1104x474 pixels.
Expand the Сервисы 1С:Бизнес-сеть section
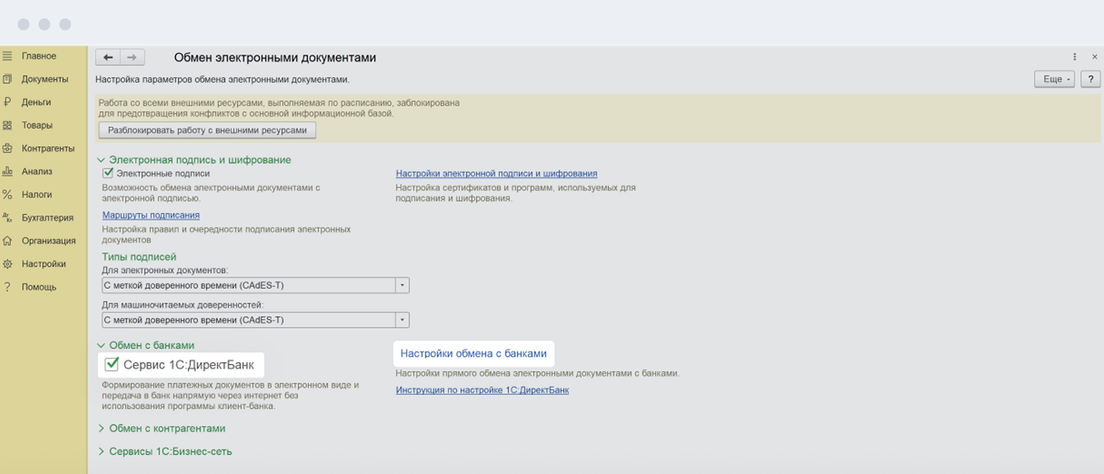101,451
